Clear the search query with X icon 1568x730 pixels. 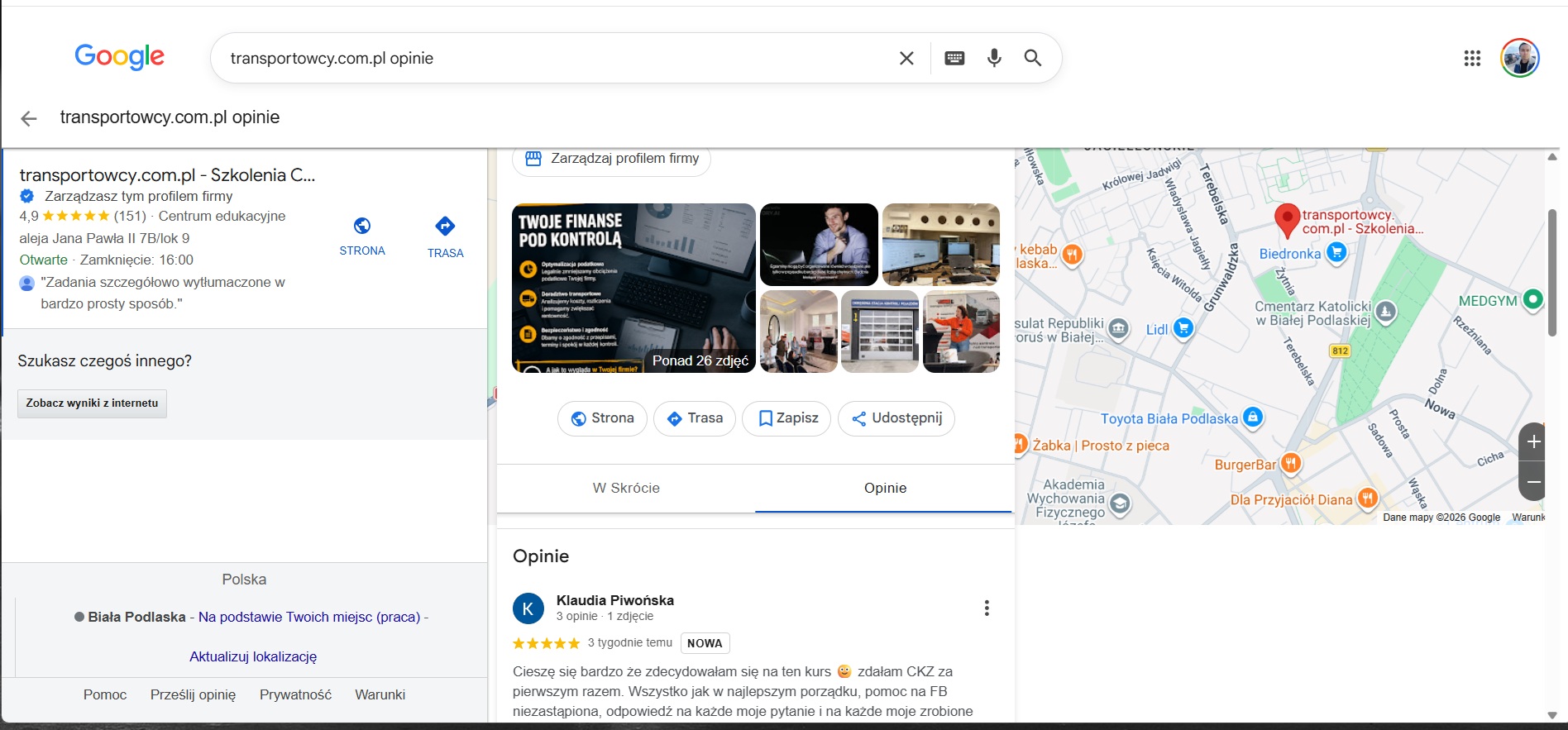(x=906, y=58)
